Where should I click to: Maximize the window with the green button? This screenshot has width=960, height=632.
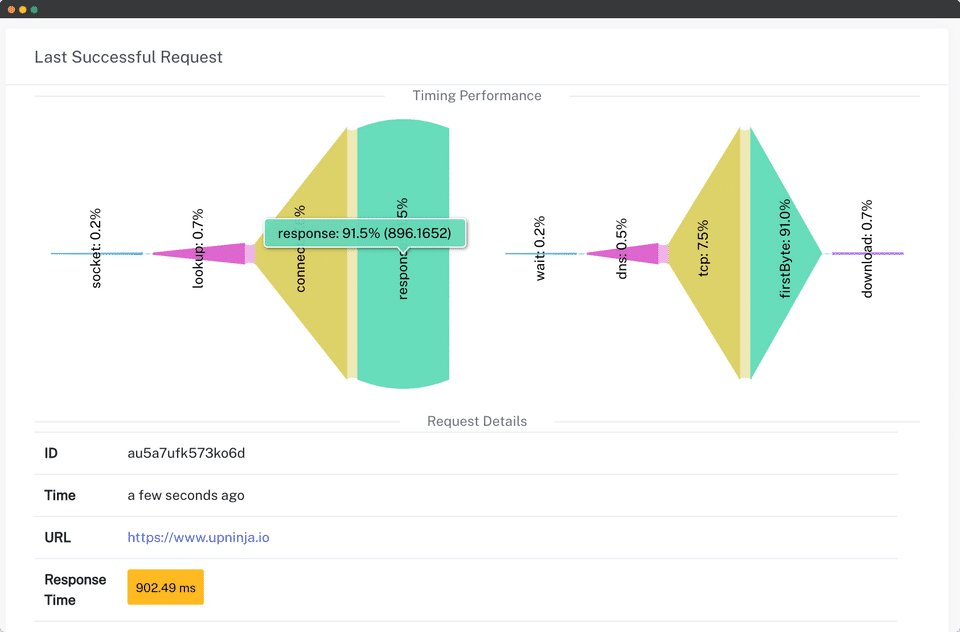35,9
